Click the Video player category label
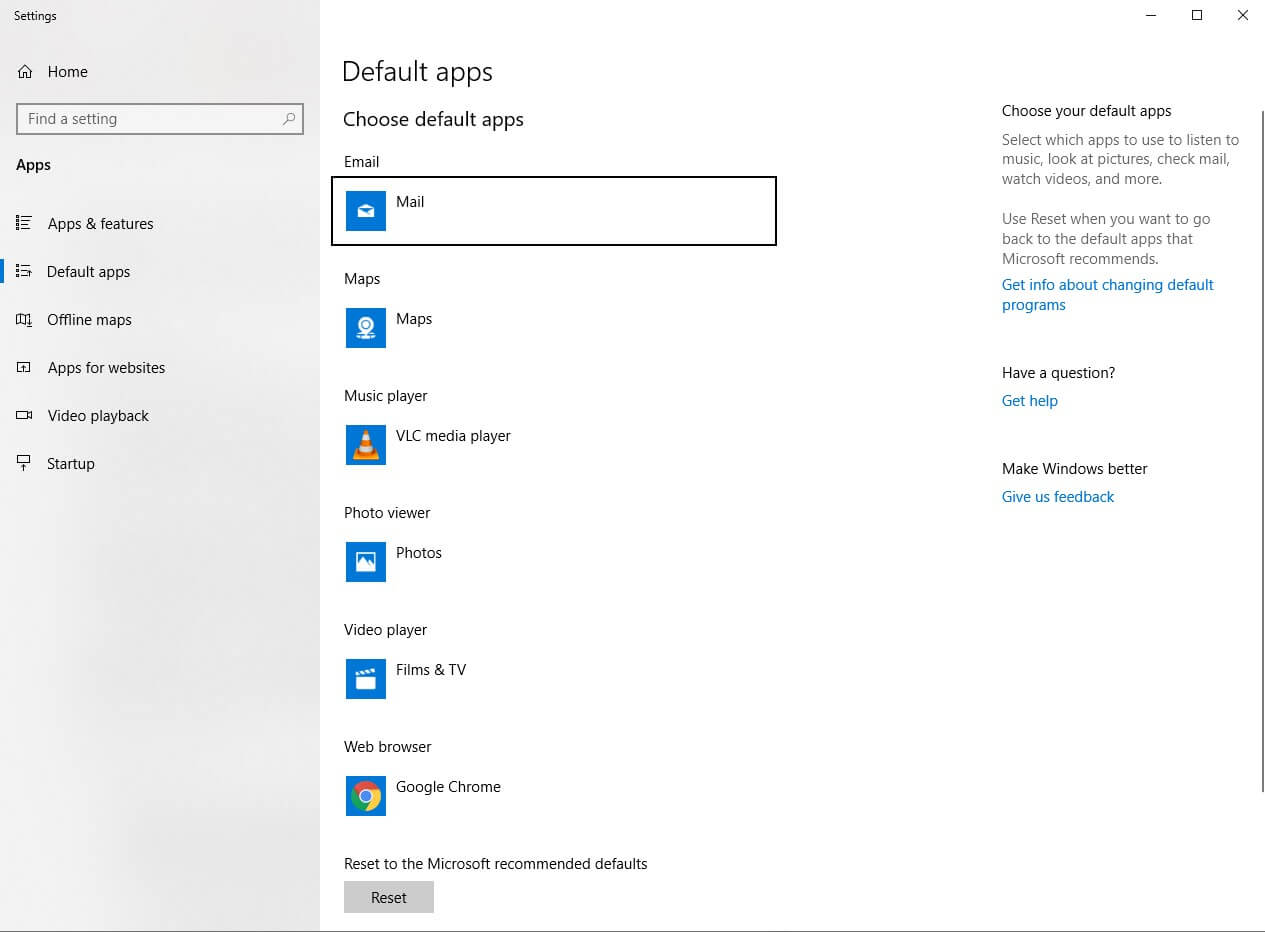1265x932 pixels. 386,630
